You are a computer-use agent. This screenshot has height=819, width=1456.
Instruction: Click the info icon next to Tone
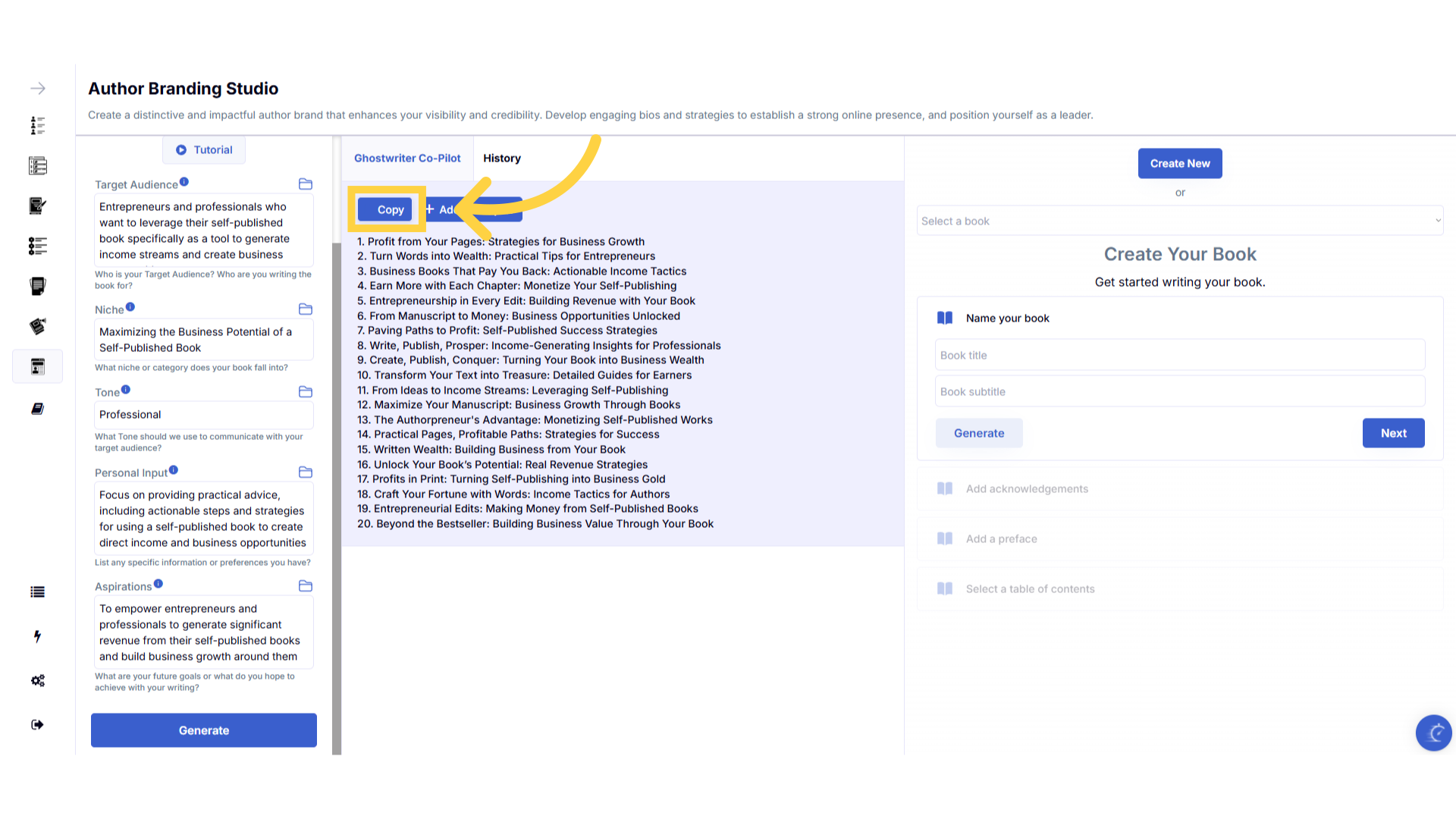tap(126, 390)
